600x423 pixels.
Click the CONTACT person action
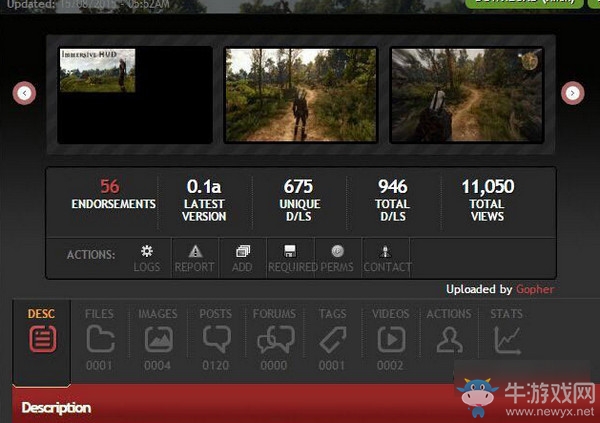[386, 258]
